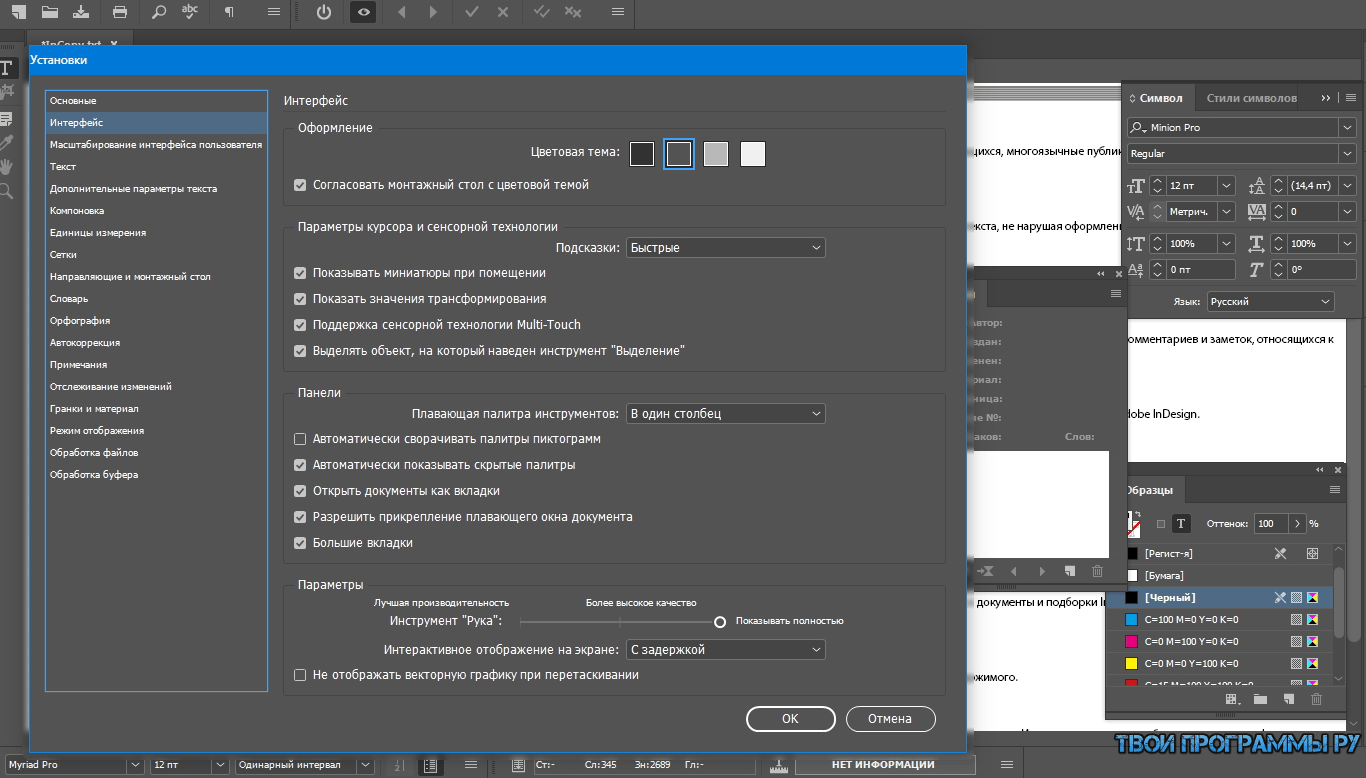
Task: Open floating tools palette dropdown
Action: point(726,413)
